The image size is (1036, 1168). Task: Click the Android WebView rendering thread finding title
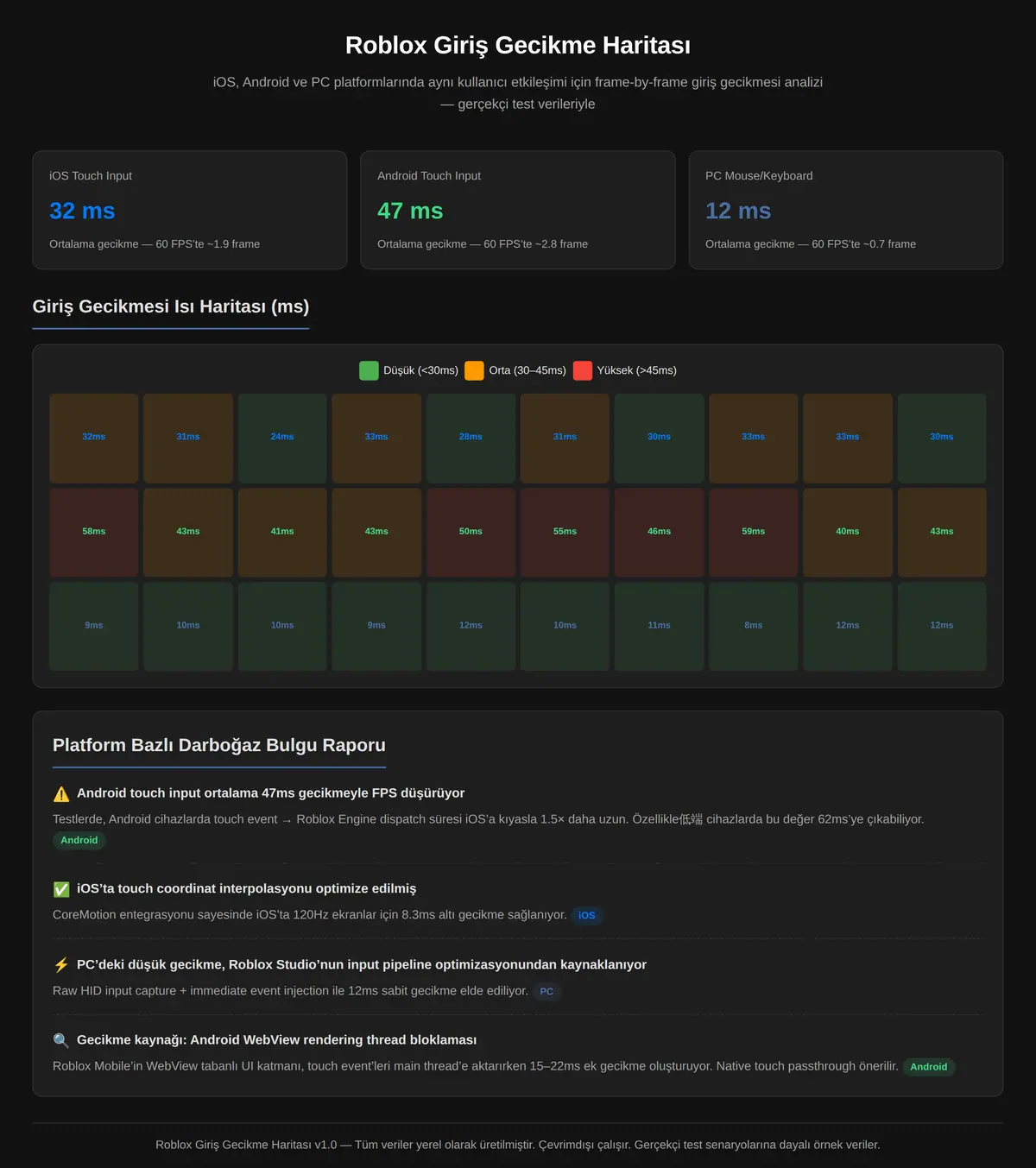tap(277, 1040)
